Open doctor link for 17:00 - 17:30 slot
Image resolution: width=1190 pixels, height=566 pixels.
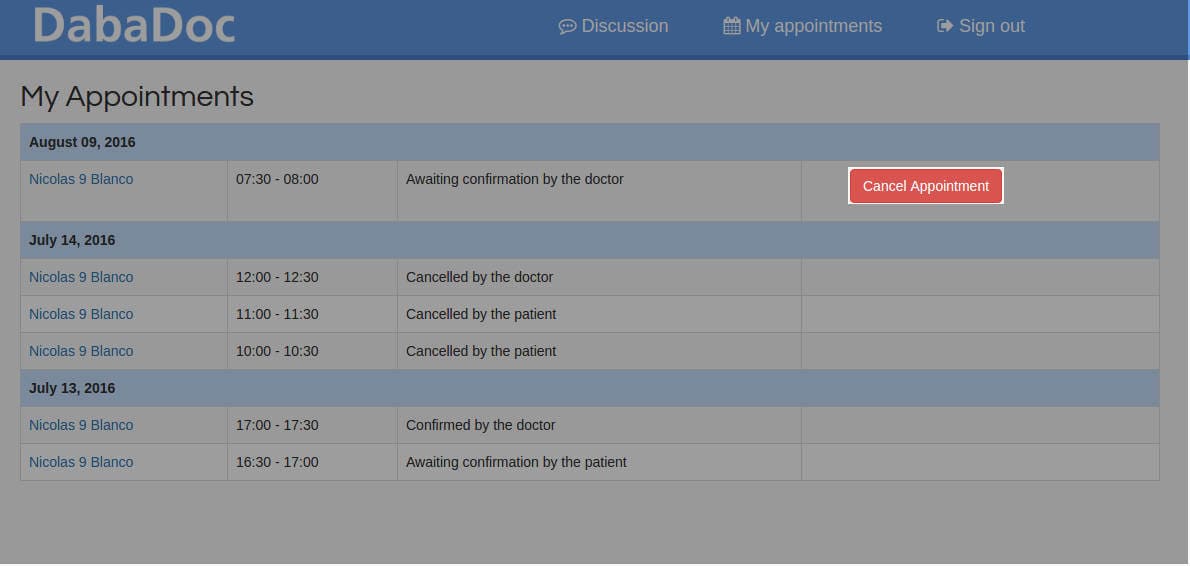tap(81, 425)
